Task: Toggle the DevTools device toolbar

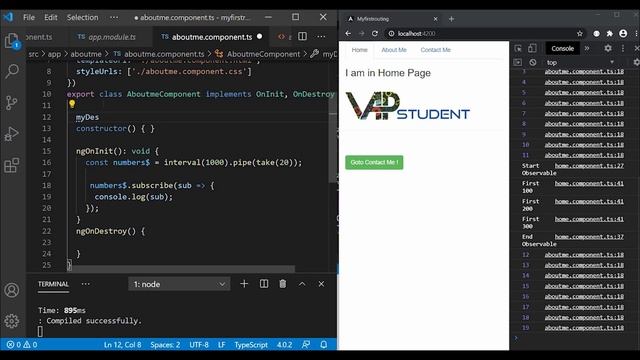Action: (x=532, y=48)
